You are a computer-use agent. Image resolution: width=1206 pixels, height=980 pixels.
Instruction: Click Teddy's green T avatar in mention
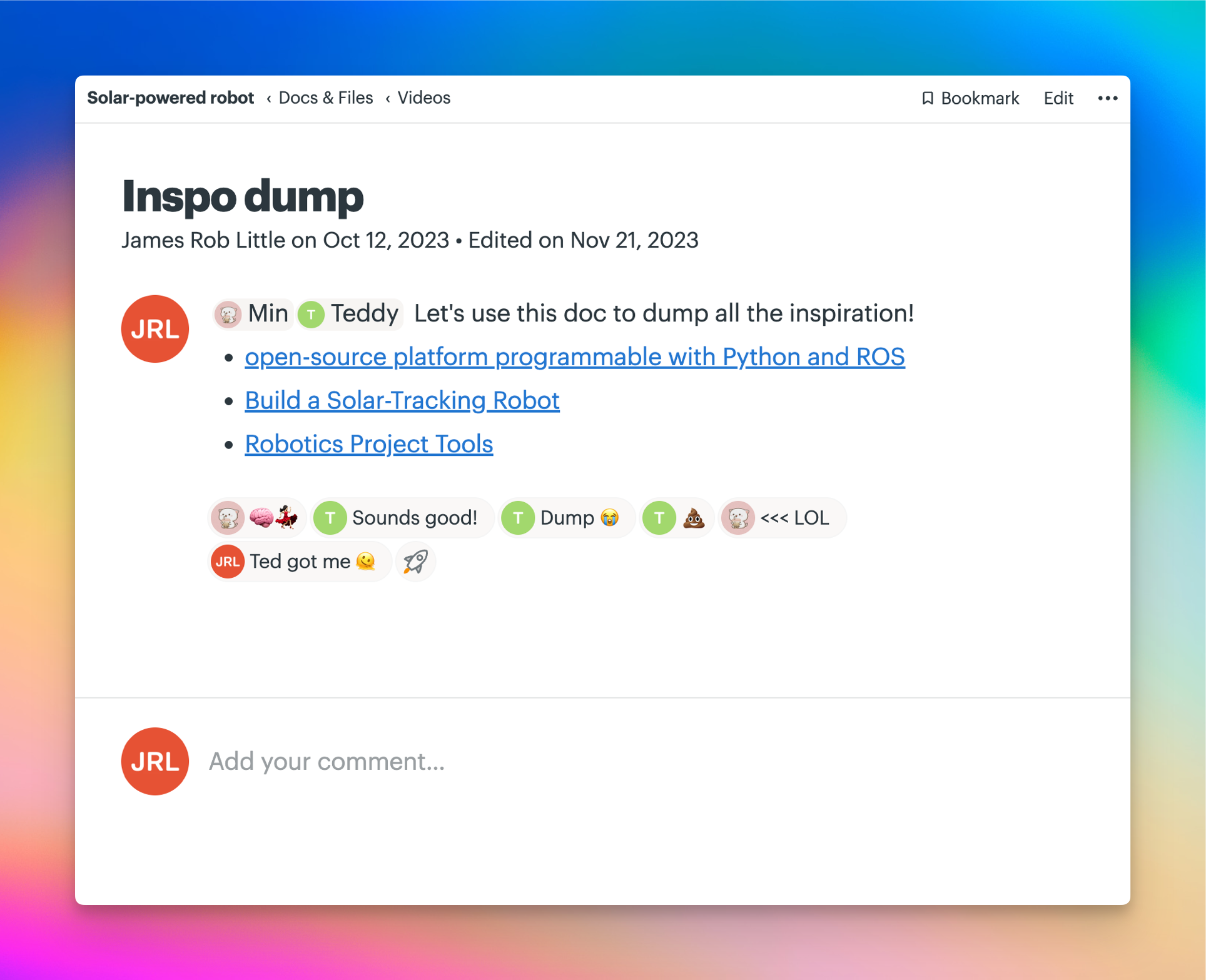pyautogui.click(x=311, y=314)
